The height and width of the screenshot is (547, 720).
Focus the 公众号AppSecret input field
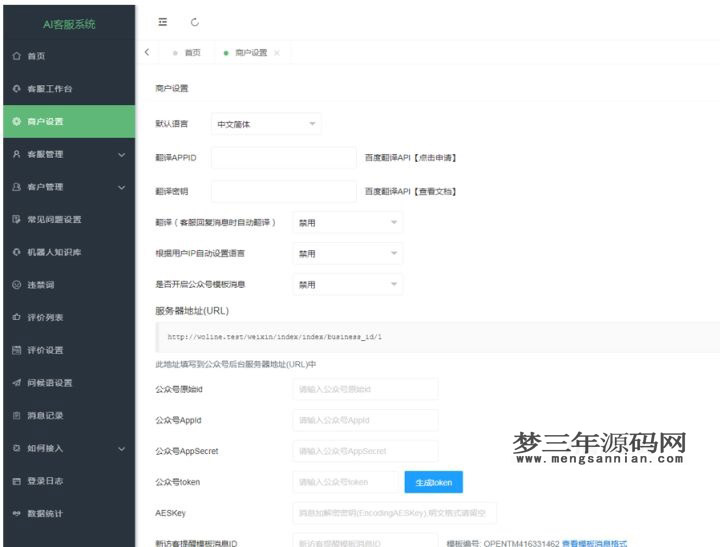click(x=366, y=451)
